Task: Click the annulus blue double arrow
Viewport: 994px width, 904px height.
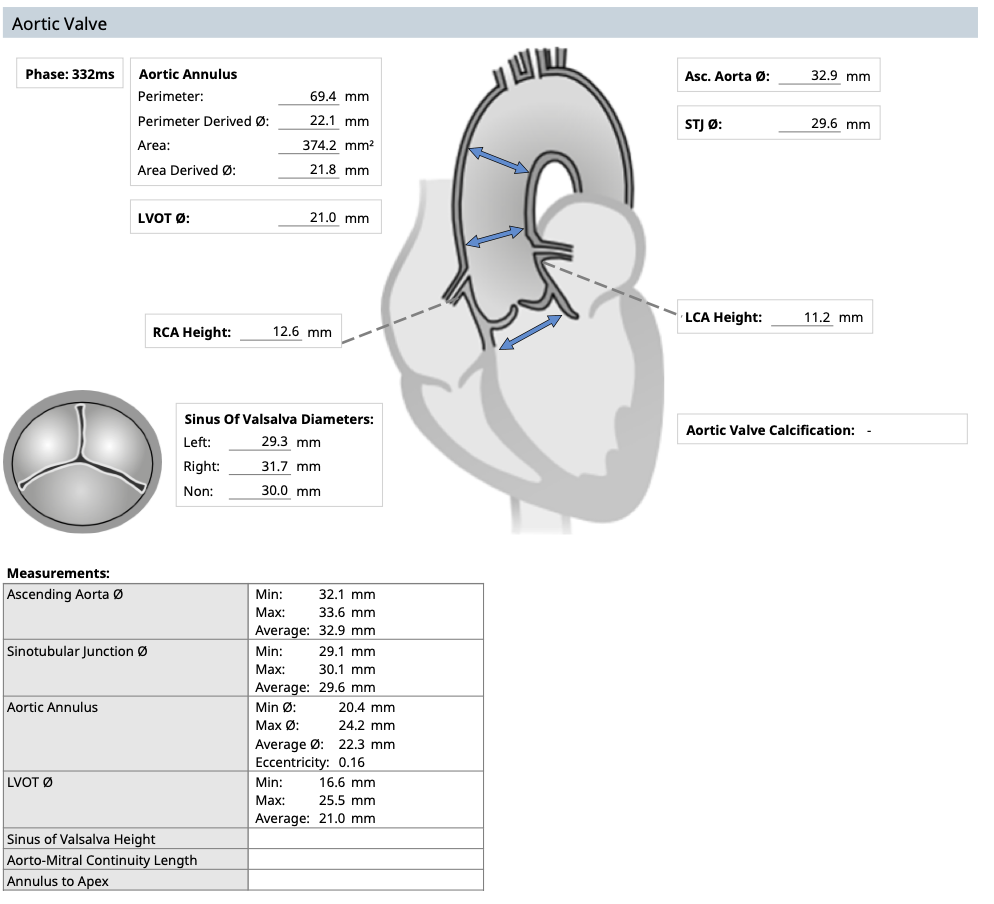Action: [530, 332]
